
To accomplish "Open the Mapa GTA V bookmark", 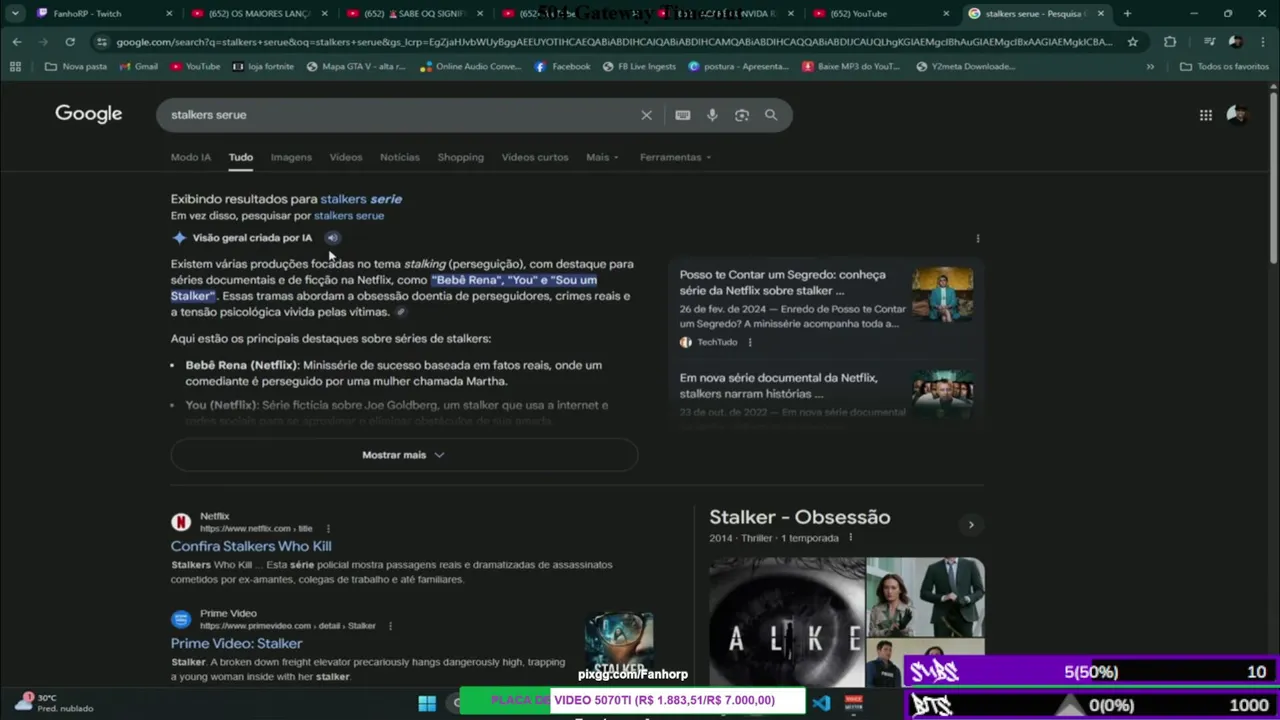I will pyautogui.click(x=356, y=67).
